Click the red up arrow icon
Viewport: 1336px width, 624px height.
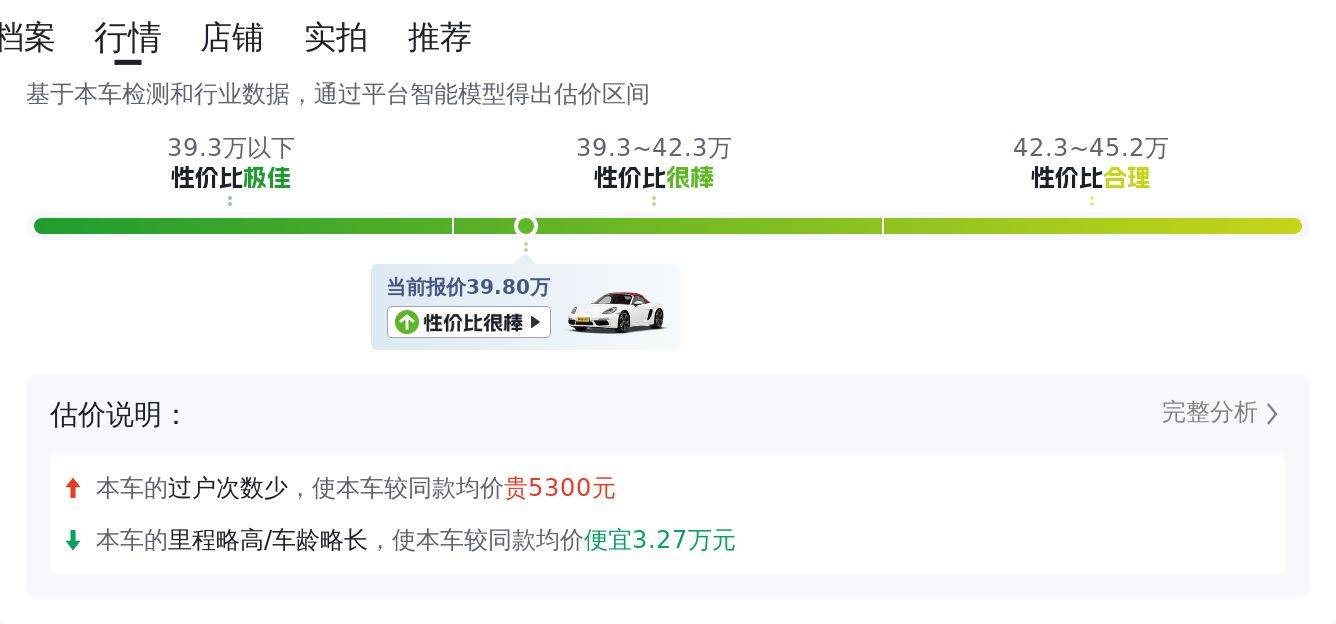[x=72, y=488]
